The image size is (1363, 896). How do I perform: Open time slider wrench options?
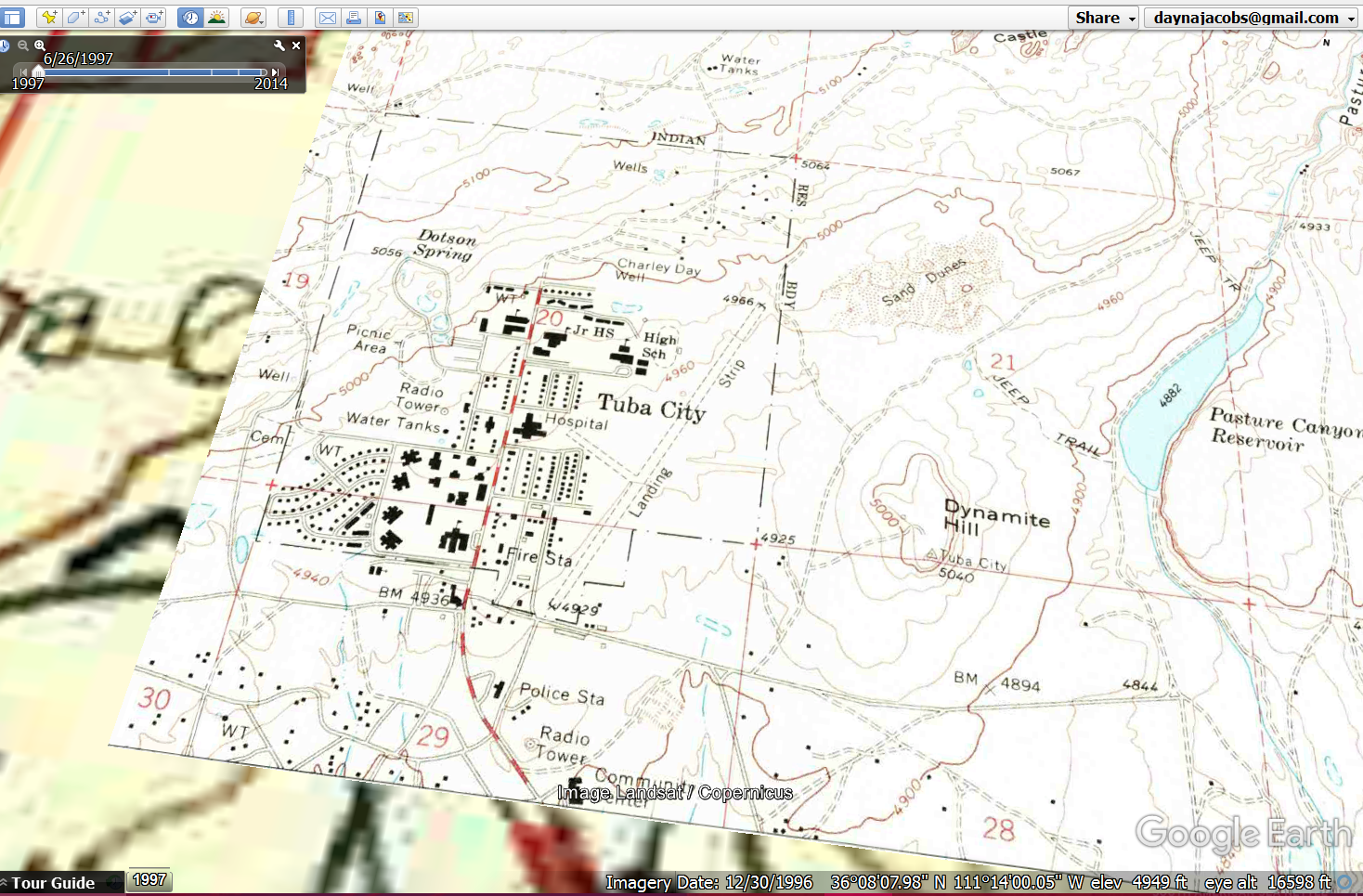(x=279, y=45)
